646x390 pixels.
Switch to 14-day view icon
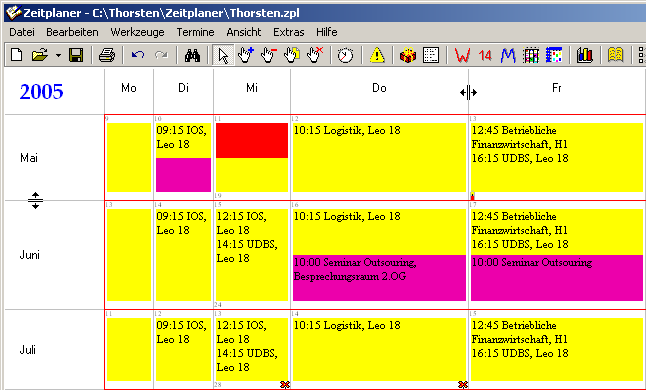tap(485, 55)
